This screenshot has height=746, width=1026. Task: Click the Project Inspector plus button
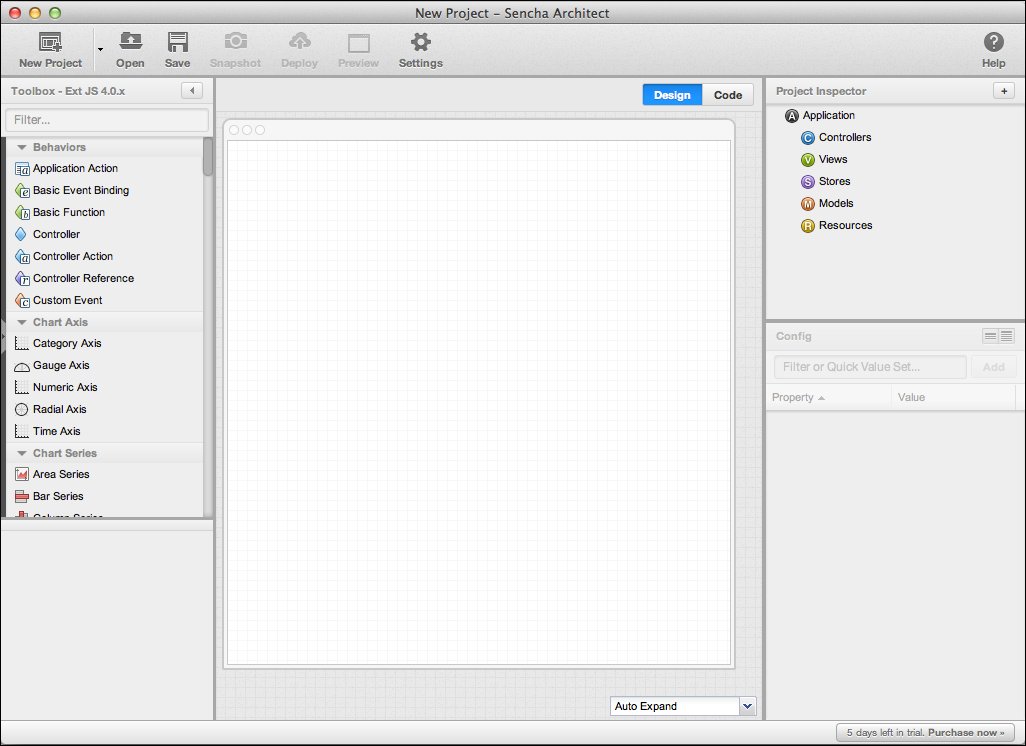point(1004,91)
